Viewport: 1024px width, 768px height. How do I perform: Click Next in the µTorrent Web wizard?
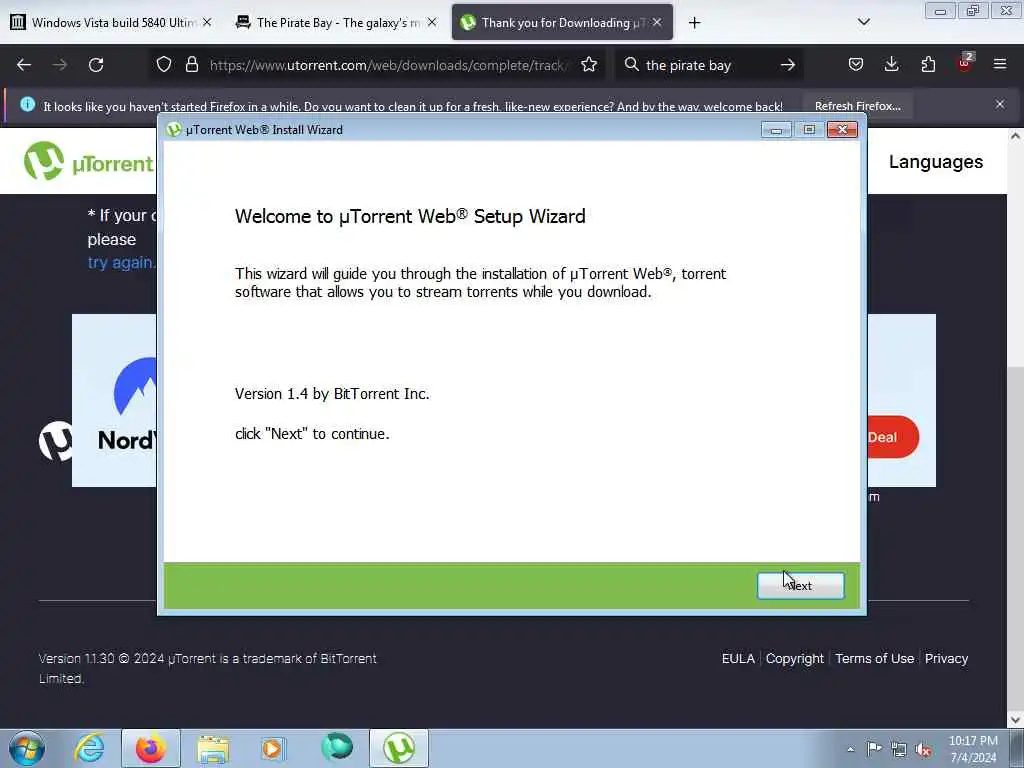(800, 585)
